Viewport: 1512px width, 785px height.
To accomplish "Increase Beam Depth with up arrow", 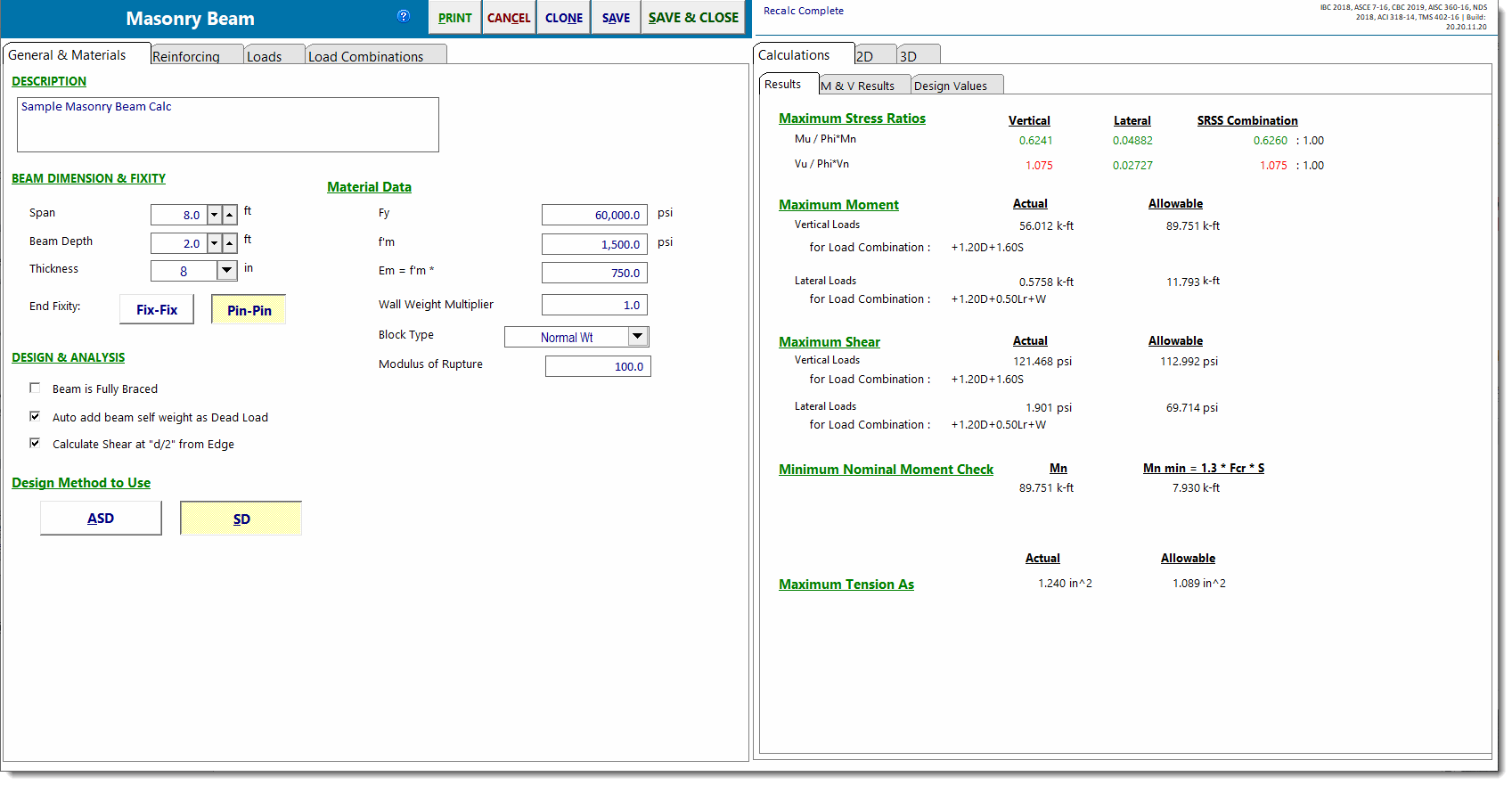I will pyautogui.click(x=230, y=243).
